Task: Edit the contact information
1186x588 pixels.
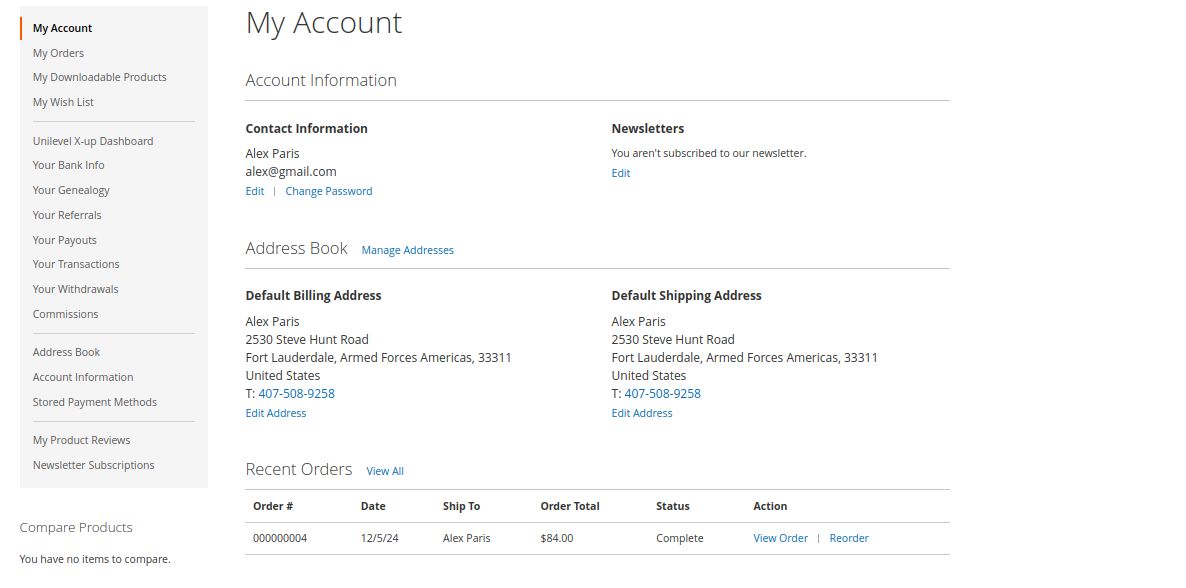Action: (255, 191)
